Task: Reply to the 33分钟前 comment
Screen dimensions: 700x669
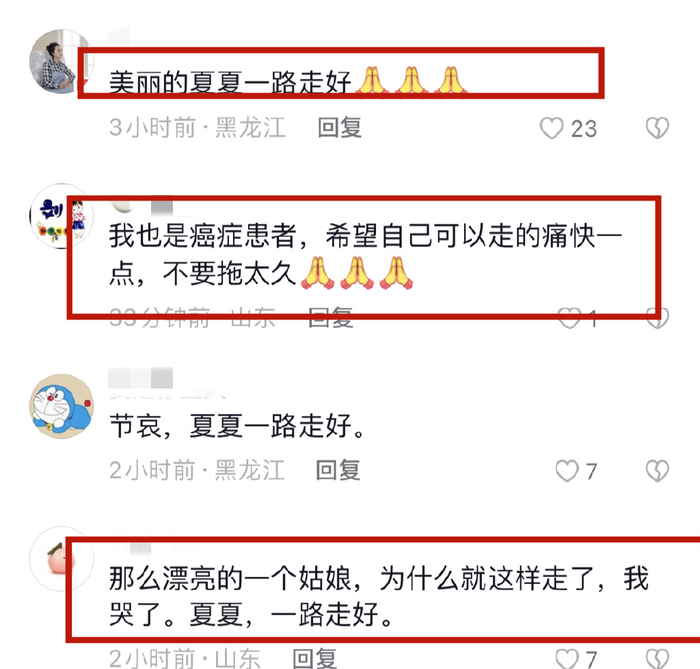Action: tap(331, 318)
